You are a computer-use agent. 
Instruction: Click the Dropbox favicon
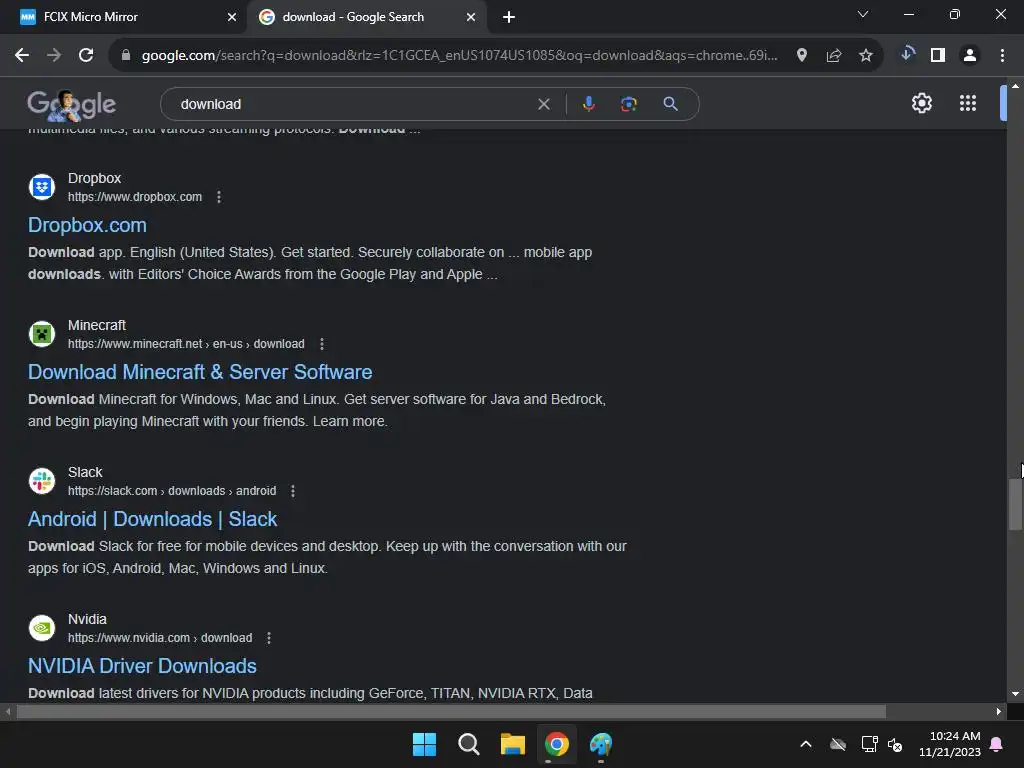tap(42, 187)
